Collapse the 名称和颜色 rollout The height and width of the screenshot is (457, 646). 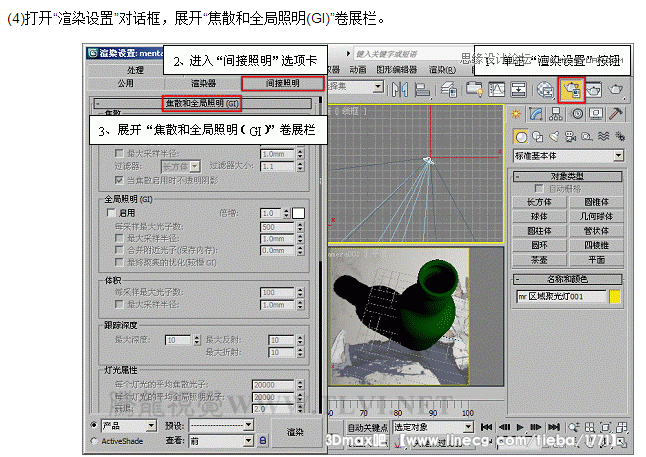point(567,279)
